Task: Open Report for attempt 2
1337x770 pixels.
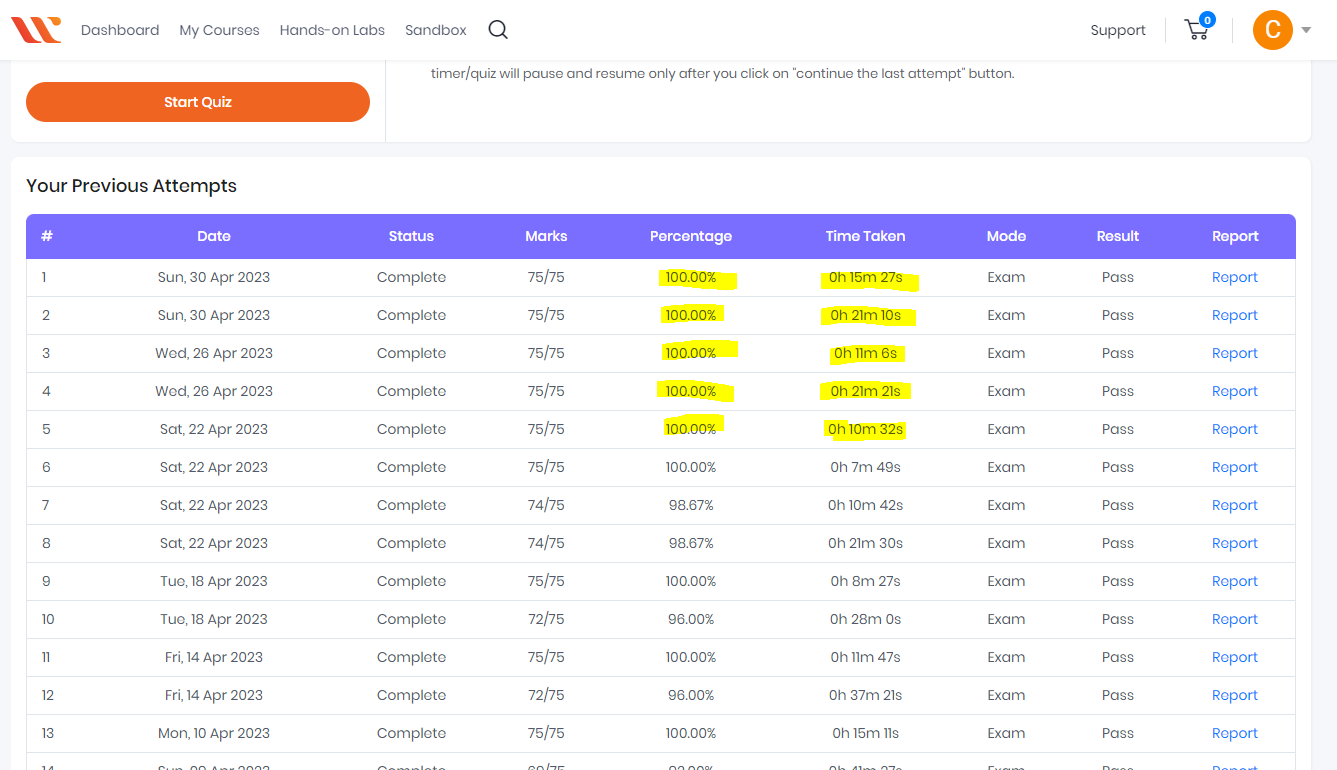Action: (x=1235, y=315)
